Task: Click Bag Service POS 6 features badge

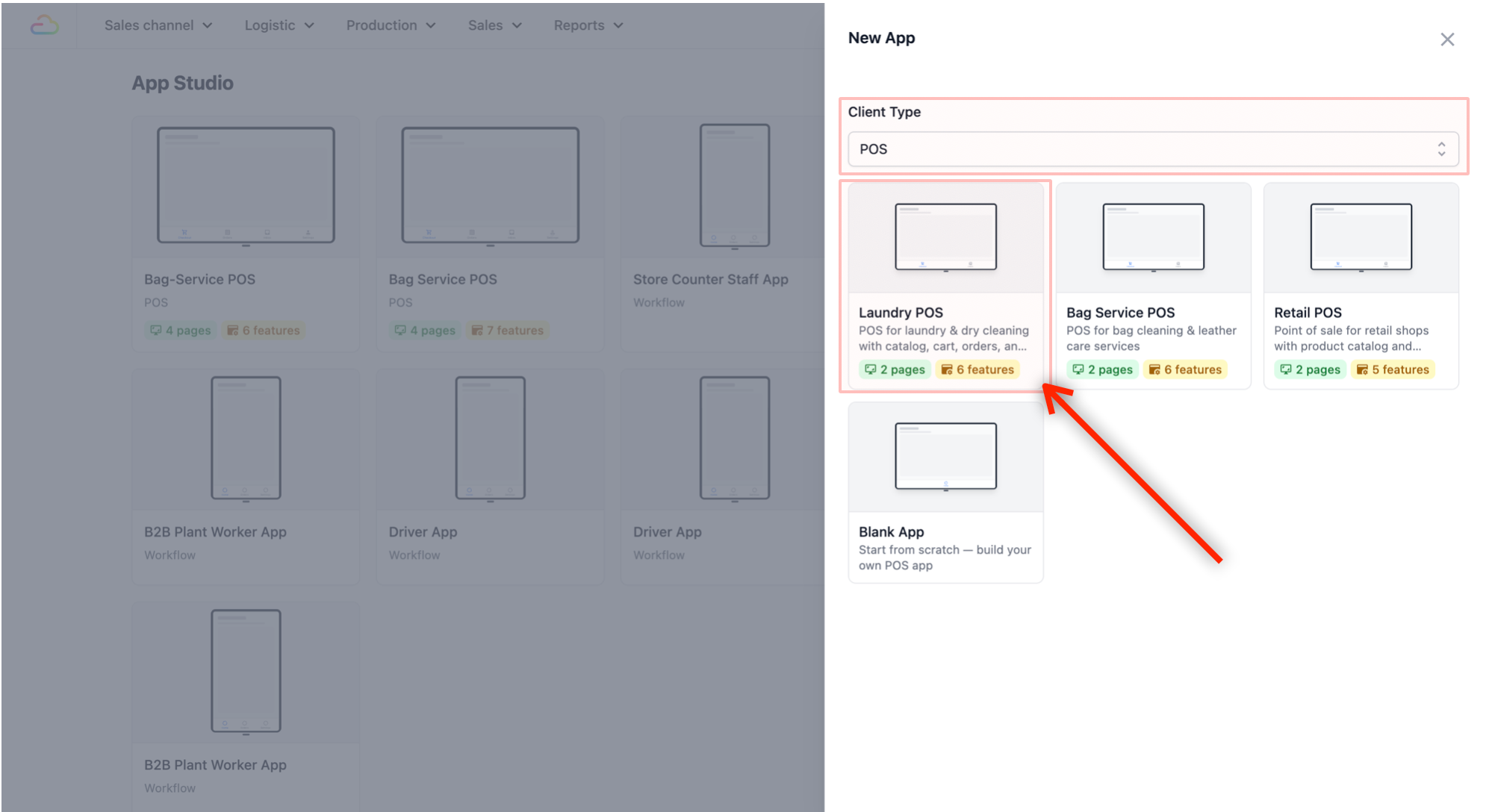Action: 1185,369
